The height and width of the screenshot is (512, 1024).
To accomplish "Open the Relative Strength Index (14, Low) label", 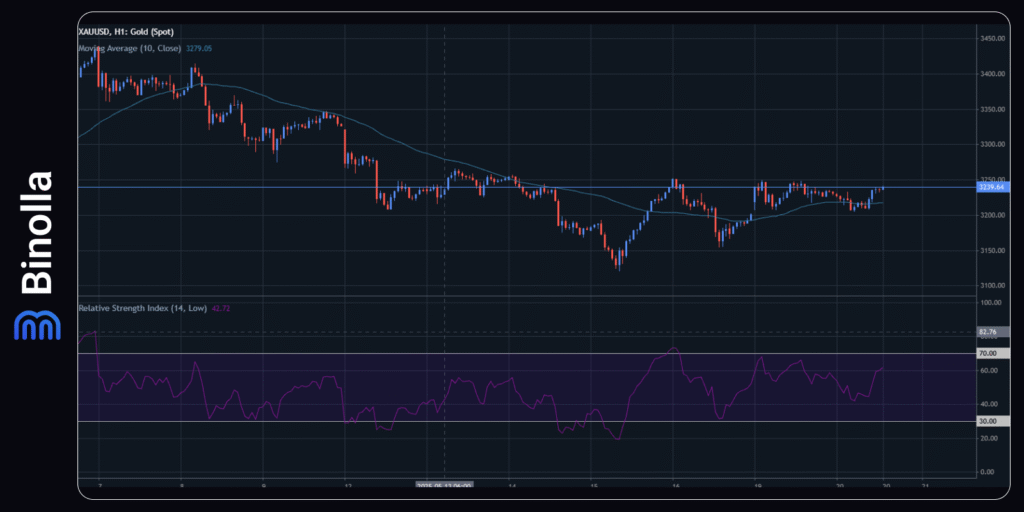I will [x=142, y=308].
